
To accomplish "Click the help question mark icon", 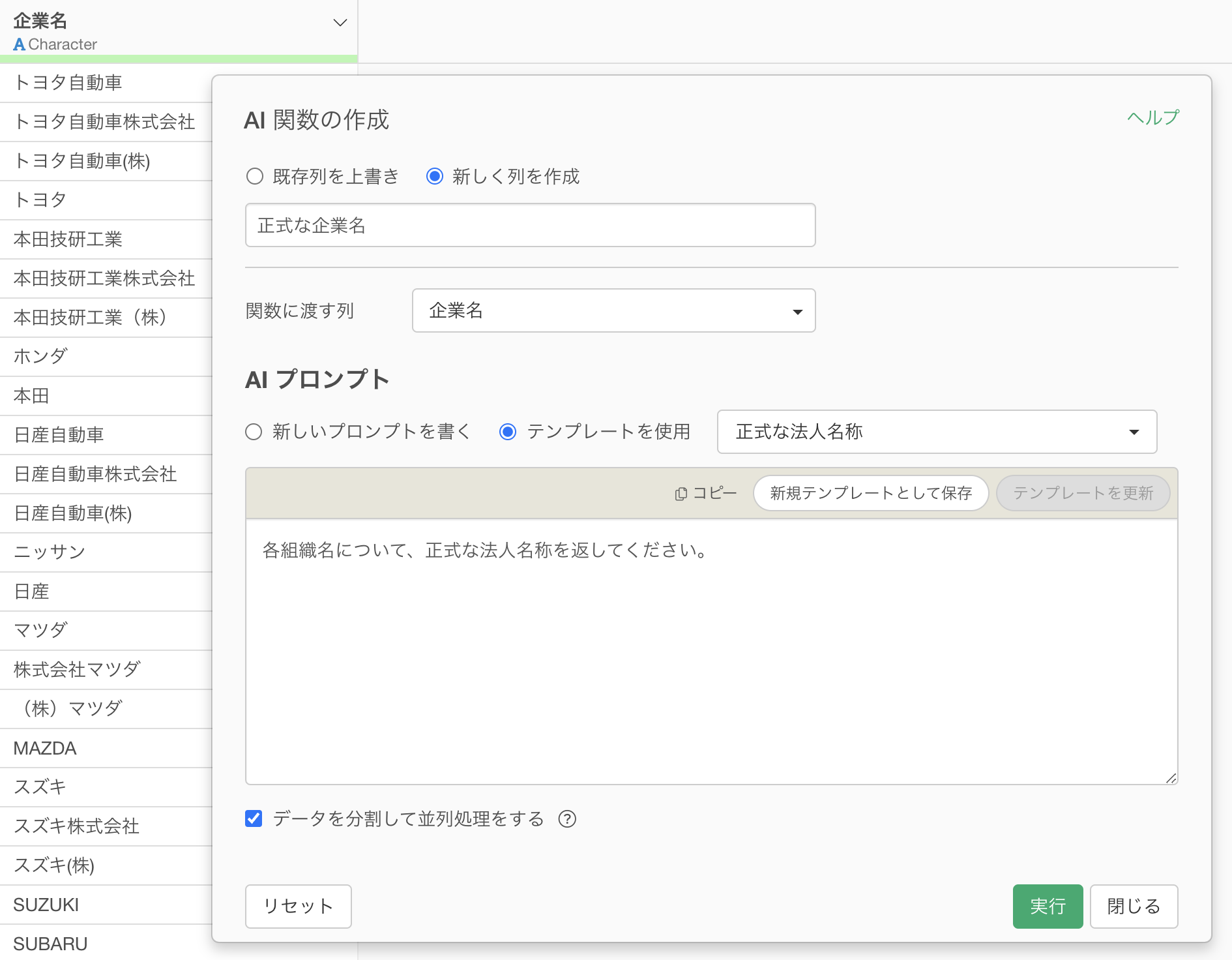I will 567,818.
